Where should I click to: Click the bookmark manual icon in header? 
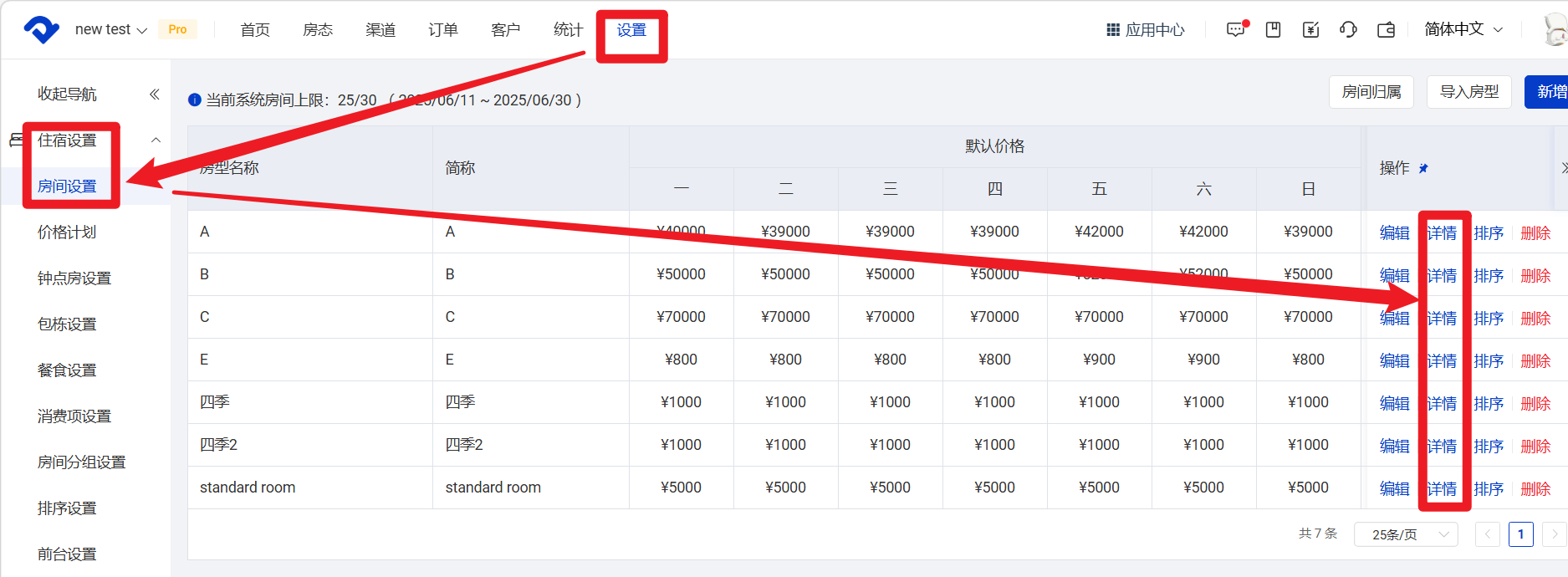(x=1273, y=30)
